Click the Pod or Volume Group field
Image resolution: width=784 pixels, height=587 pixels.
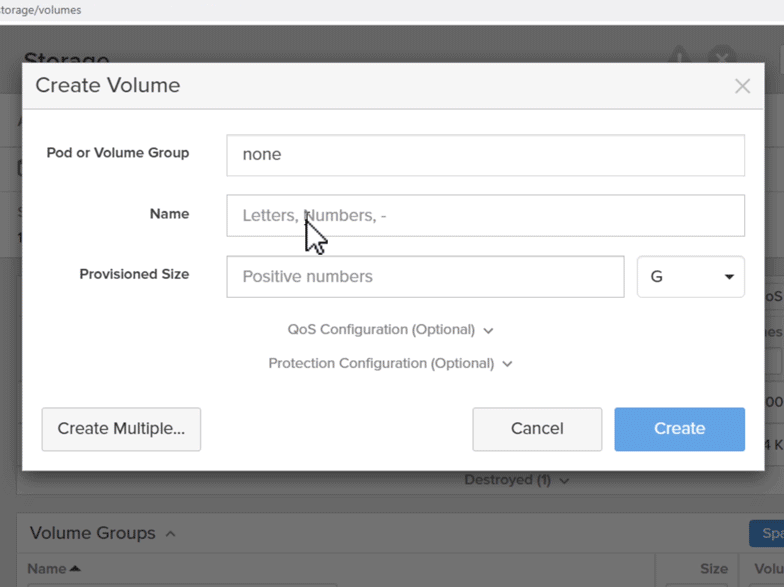pyautogui.click(x=485, y=155)
